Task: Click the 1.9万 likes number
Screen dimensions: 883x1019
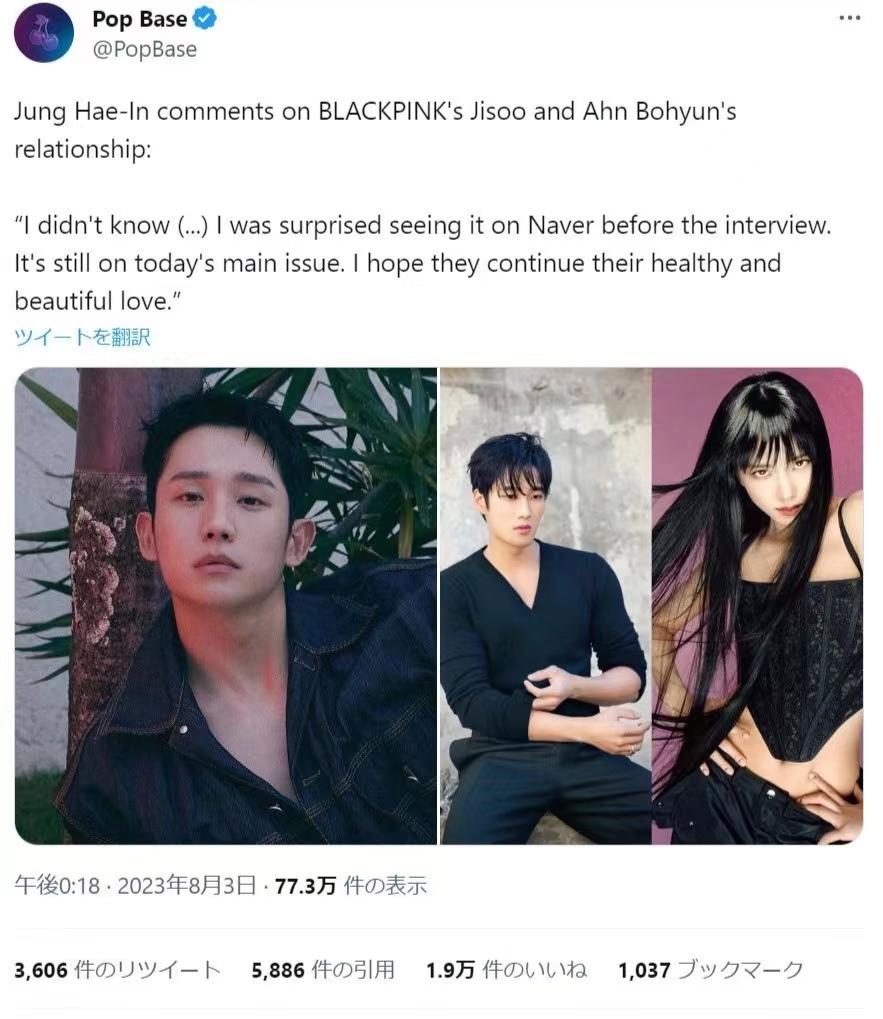Action: tap(450, 971)
